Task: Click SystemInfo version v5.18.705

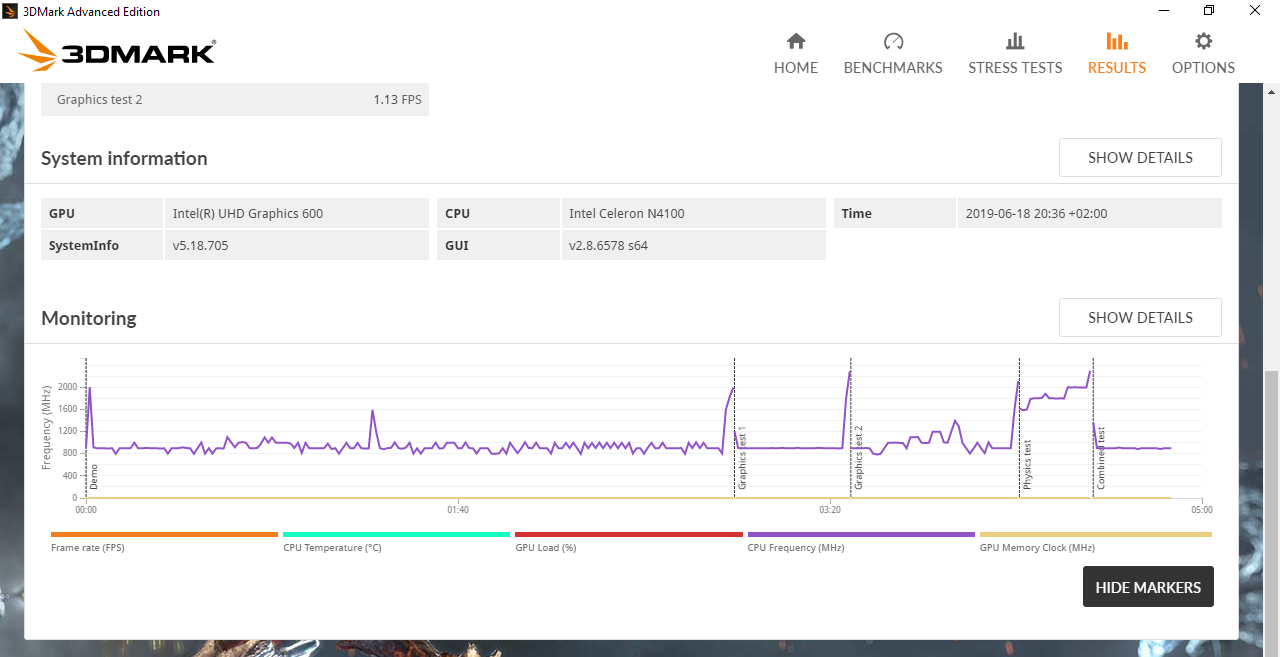Action: (200, 245)
